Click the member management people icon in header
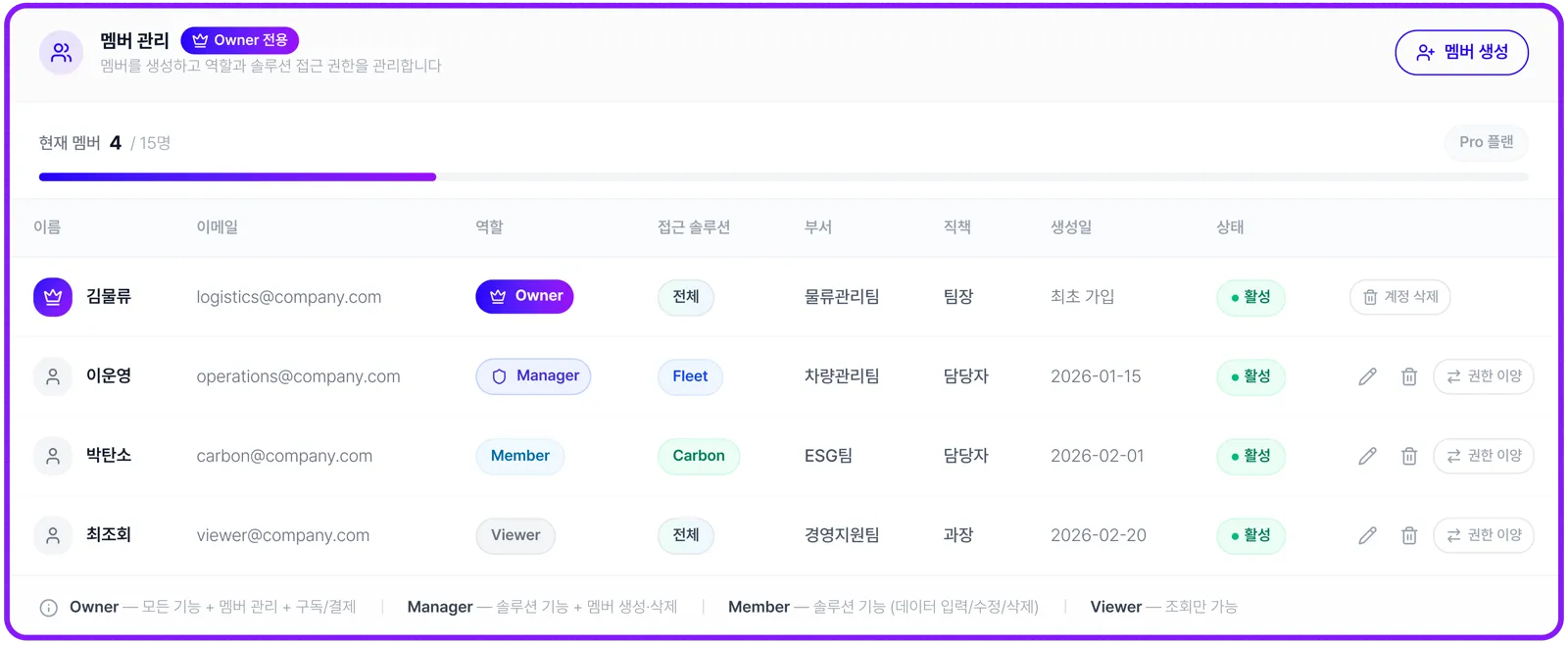The height and width of the screenshot is (646, 1568). coord(61,52)
